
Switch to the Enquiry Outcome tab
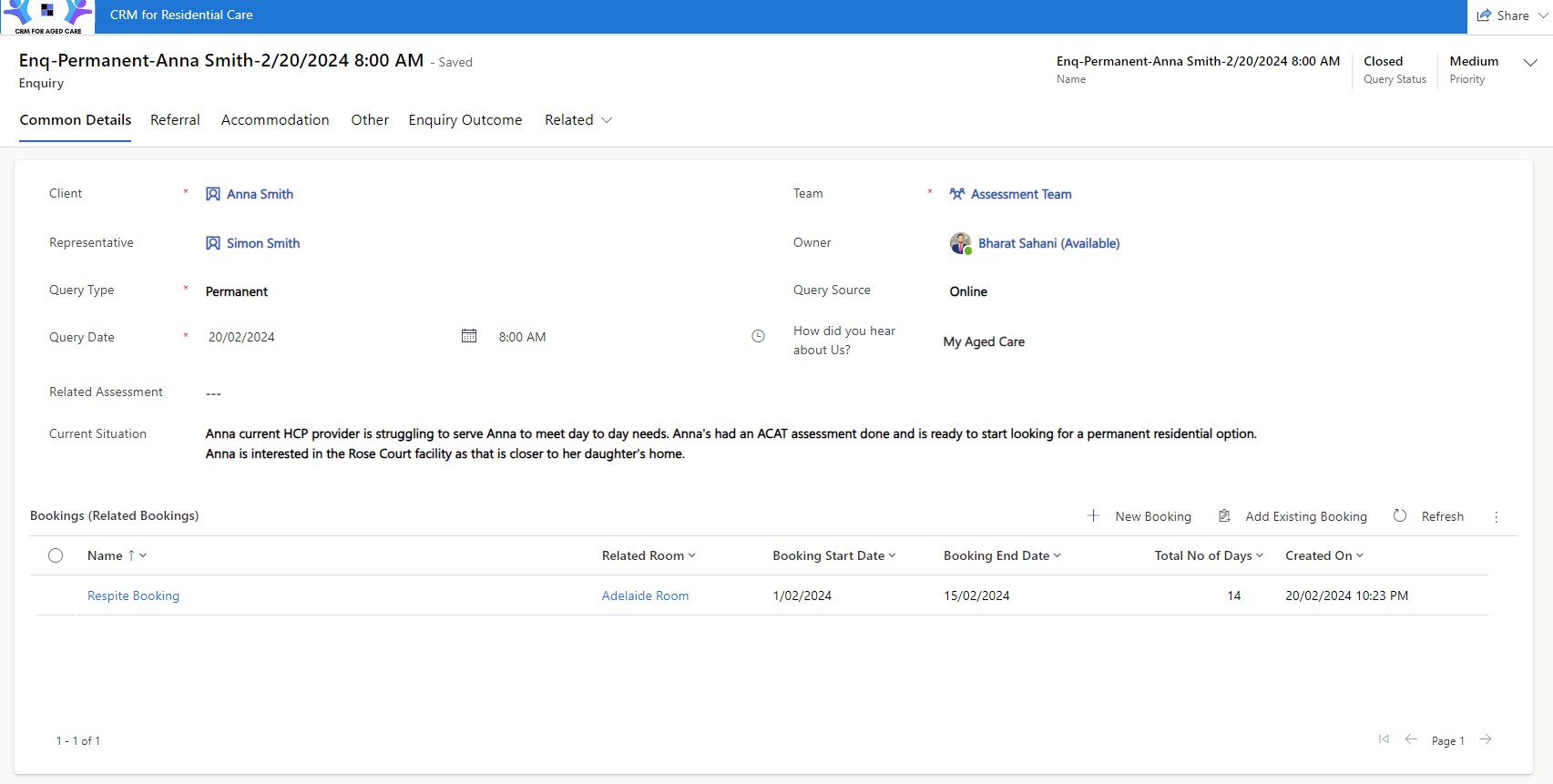coord(465,120)
